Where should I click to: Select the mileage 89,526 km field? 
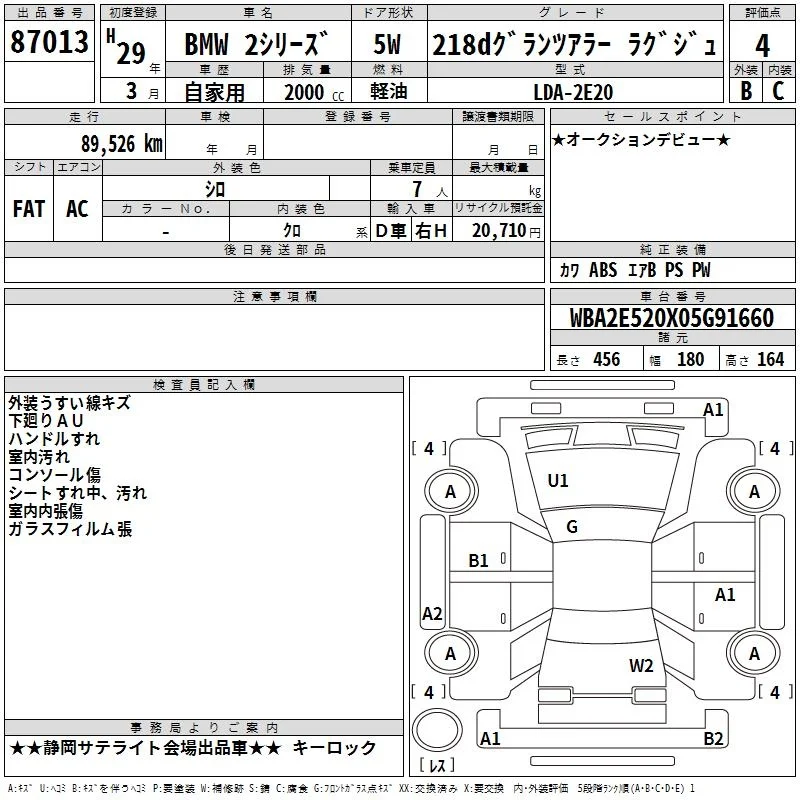85,143
